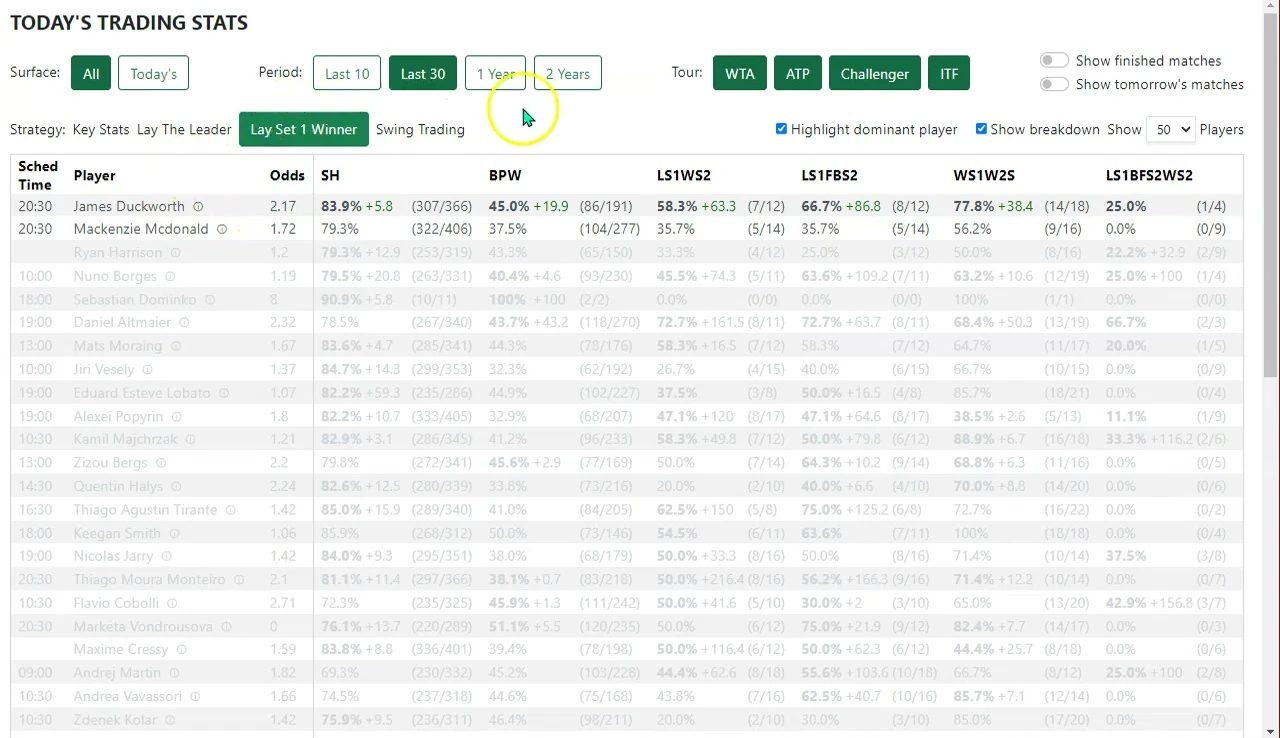Click player name Mackenzie Mcdonald
Screen dimensions: 1280x738
(x=141, y=229)
